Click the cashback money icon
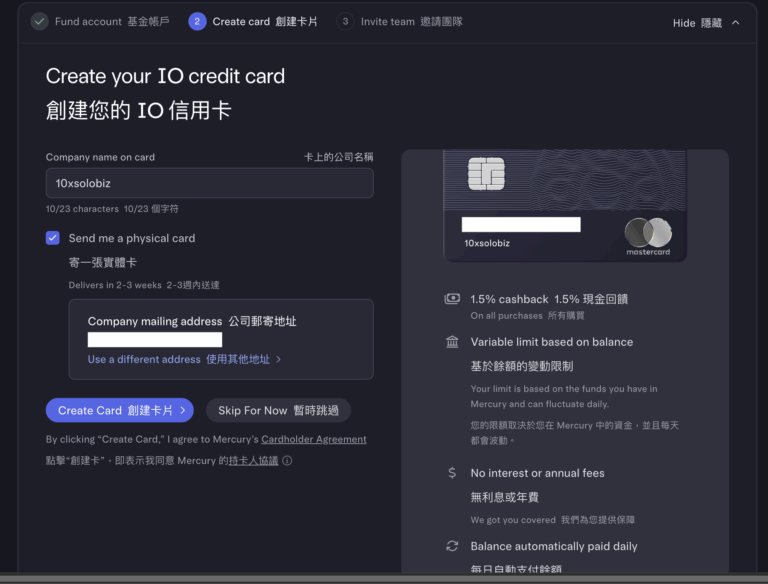 [452, 299]
